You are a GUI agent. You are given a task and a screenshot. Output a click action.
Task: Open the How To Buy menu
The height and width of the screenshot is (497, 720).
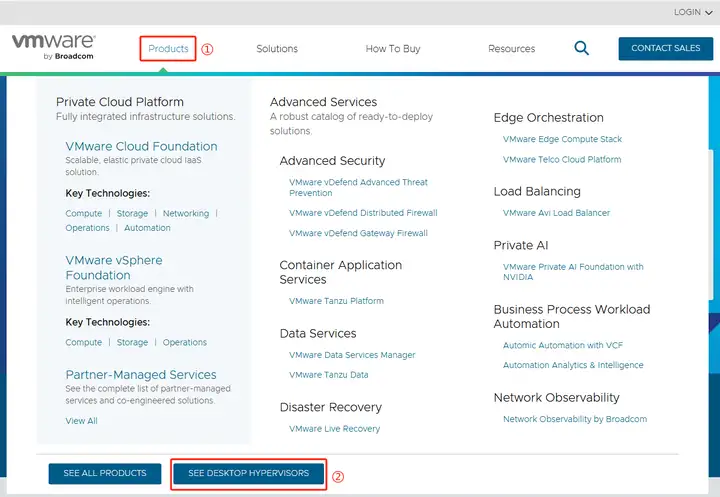[x=393, y=49]
